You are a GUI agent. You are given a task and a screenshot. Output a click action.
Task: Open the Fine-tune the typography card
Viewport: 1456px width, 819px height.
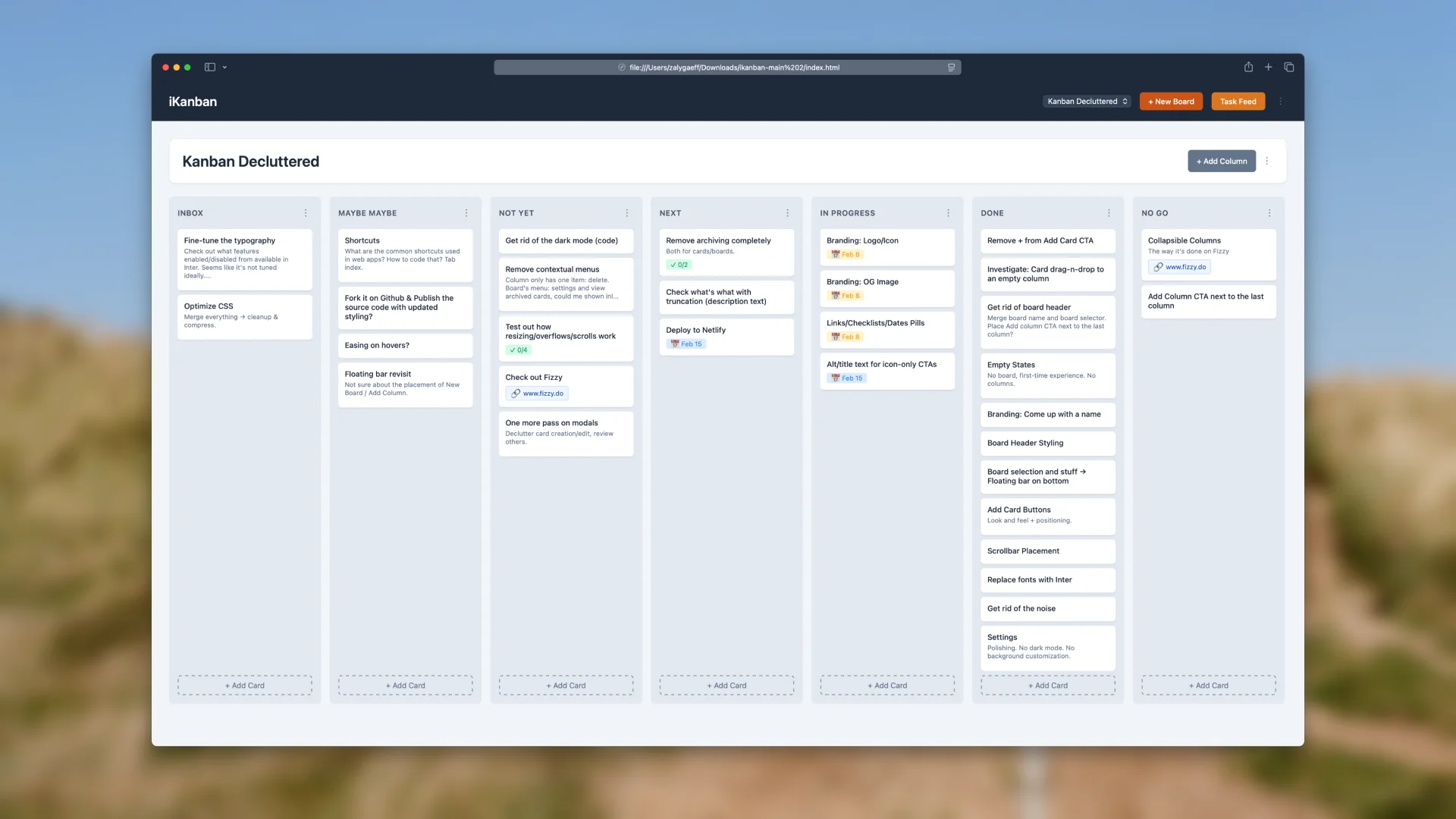245,259
